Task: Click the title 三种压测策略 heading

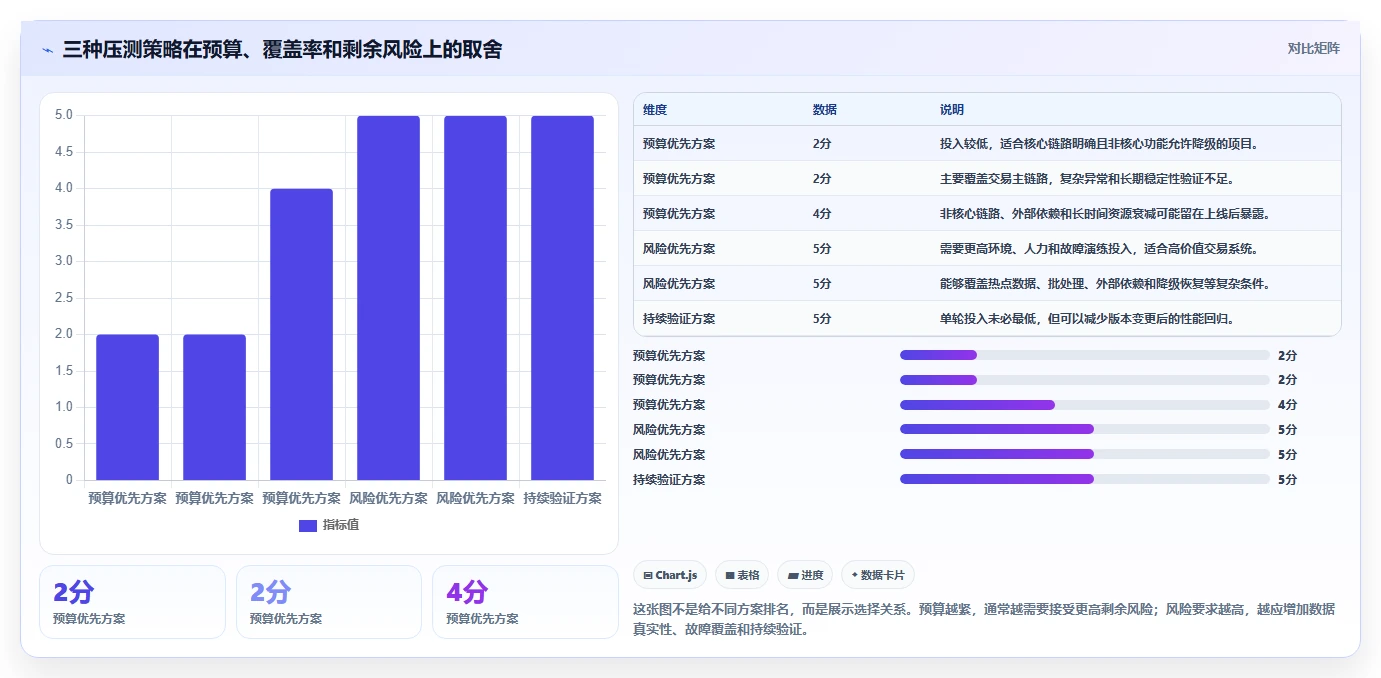Action: point(282,49)
